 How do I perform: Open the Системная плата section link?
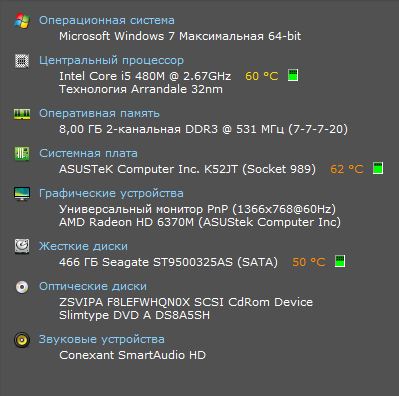click(x=88, y=153)
